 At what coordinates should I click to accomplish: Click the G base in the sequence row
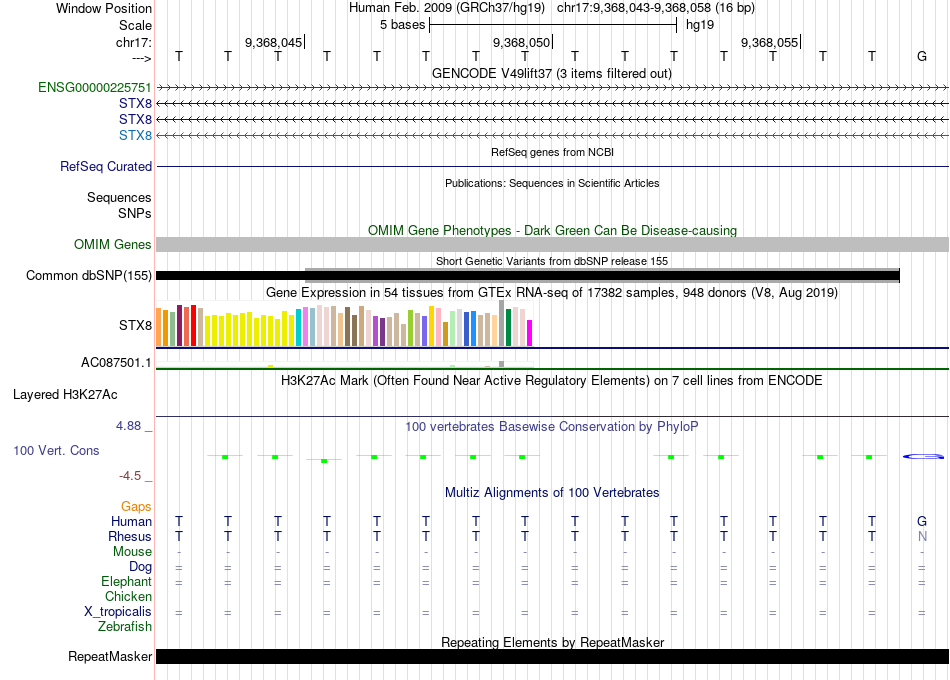[x=922, y=56]
